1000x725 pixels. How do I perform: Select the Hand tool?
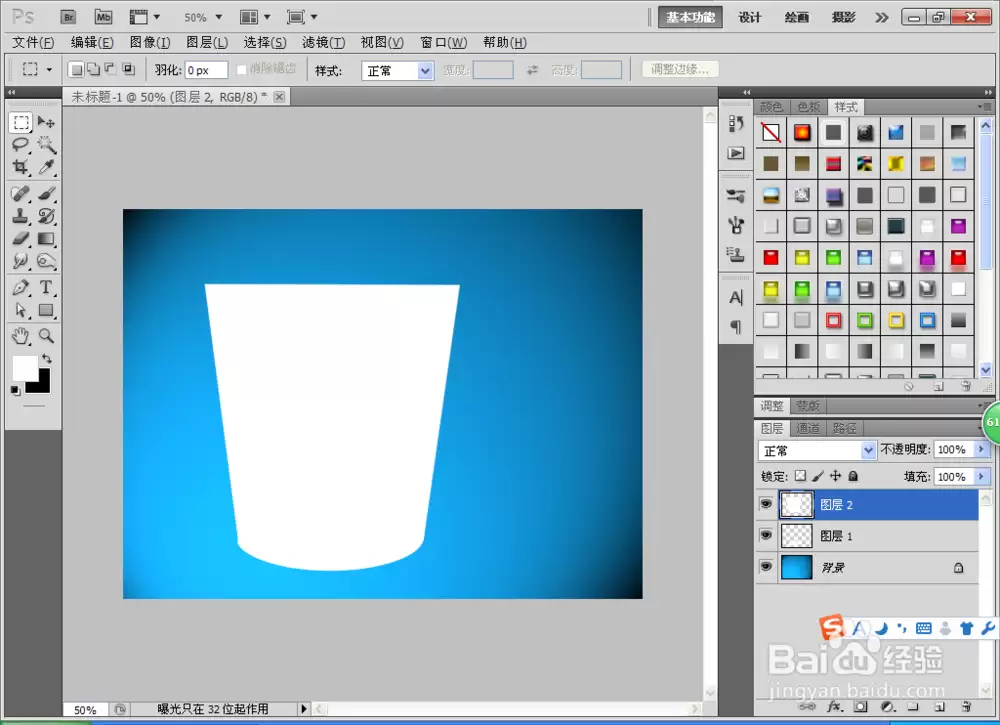pyautogui.click(x=20, y=335)
